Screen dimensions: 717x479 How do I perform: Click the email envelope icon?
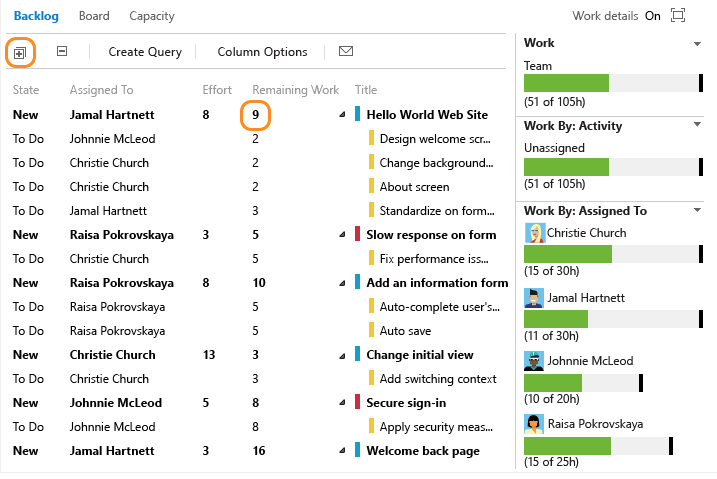(x=346, y=51)
